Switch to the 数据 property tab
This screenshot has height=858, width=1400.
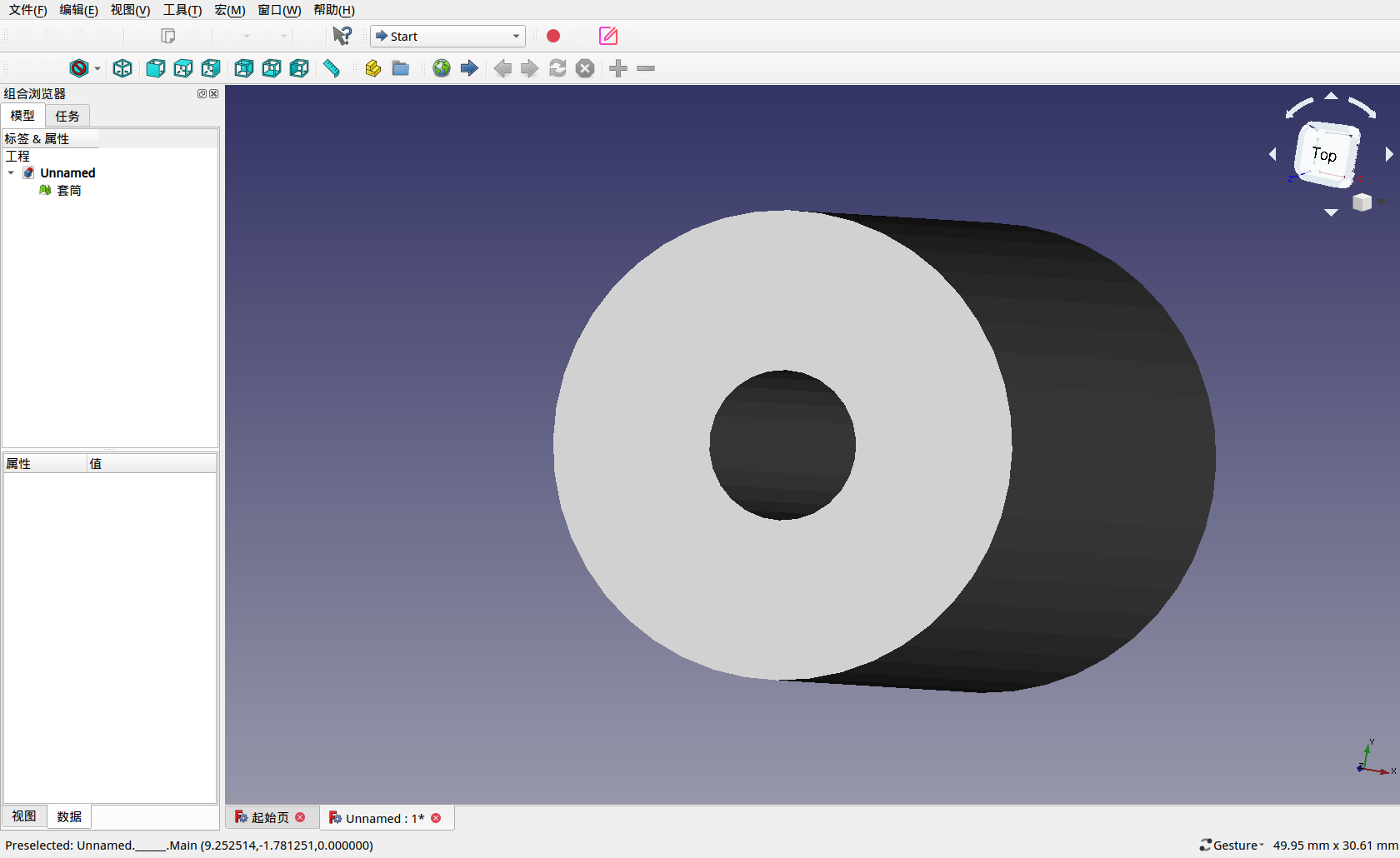click(69, 816)
